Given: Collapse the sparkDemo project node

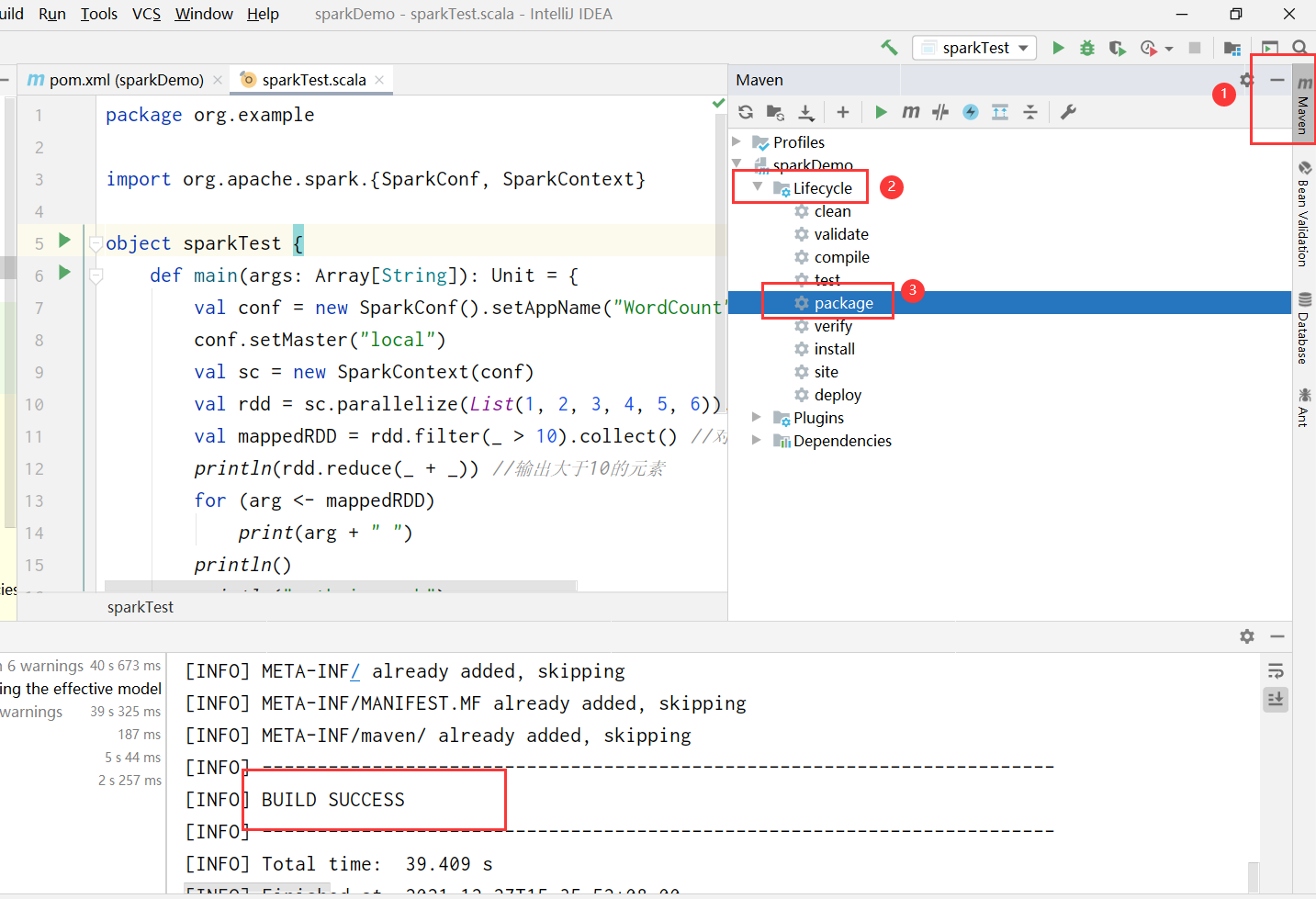Looking at the screenshot, I should pos(737,163).
